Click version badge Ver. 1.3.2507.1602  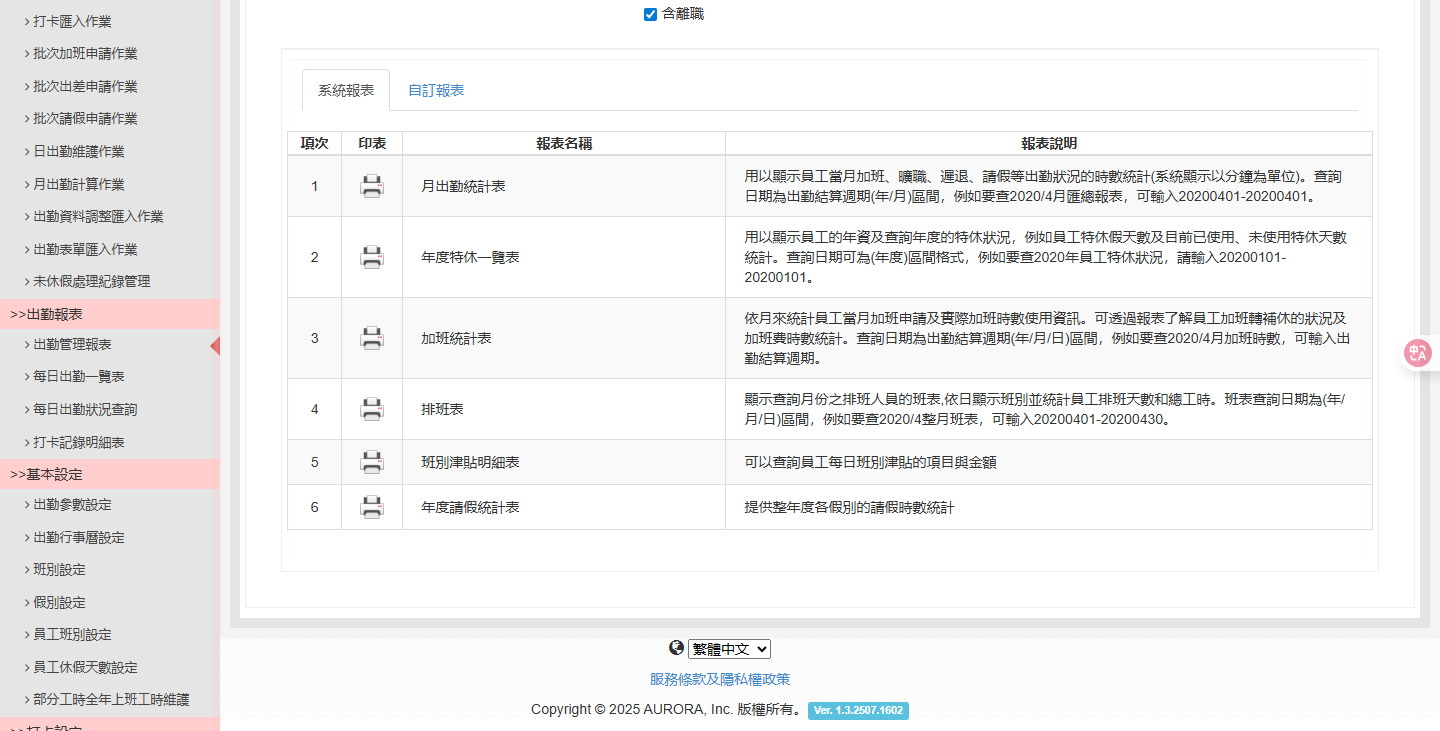858,710
